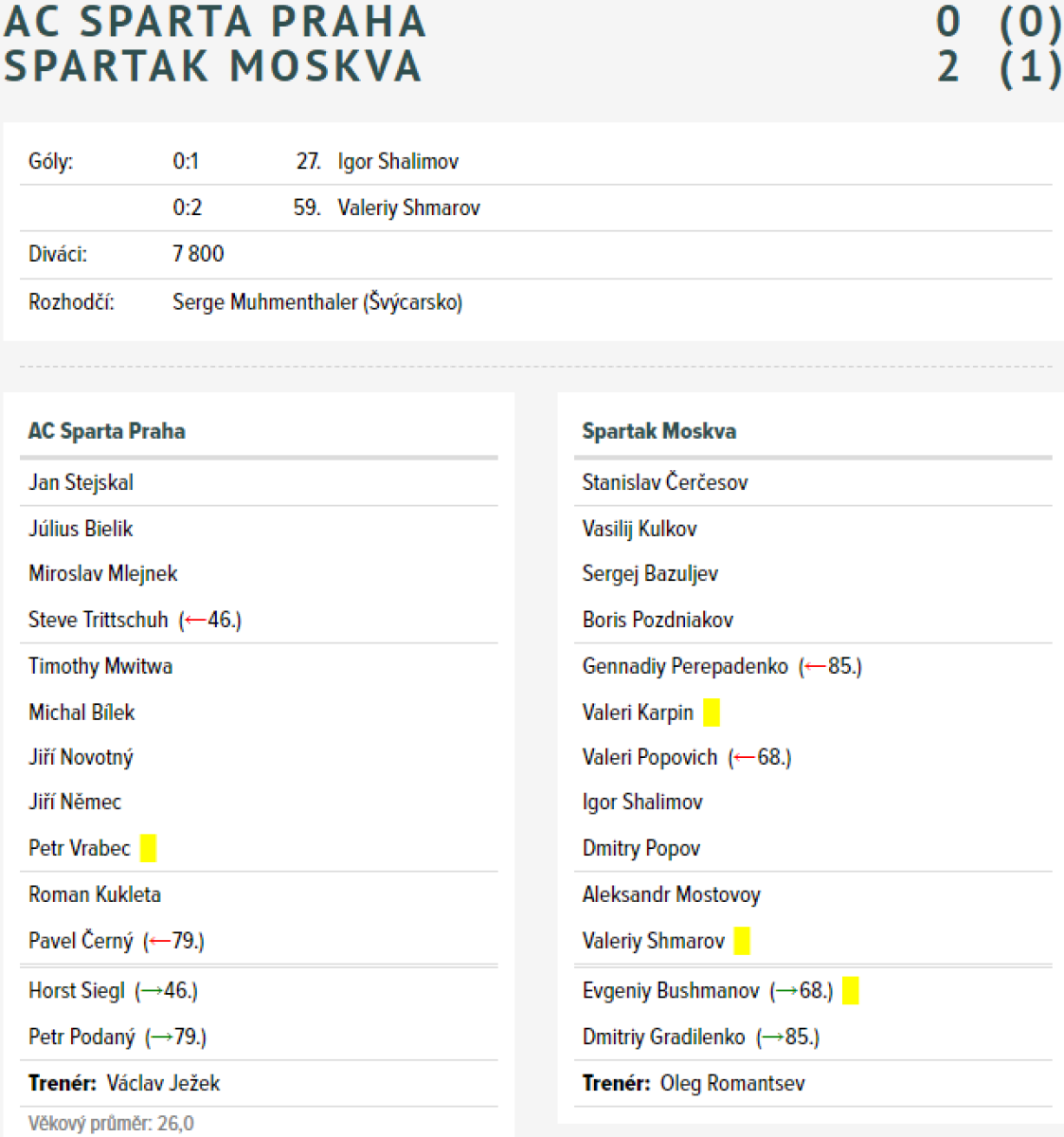Click green arrow next to Petr Podaný

(x=162, y=1038)
